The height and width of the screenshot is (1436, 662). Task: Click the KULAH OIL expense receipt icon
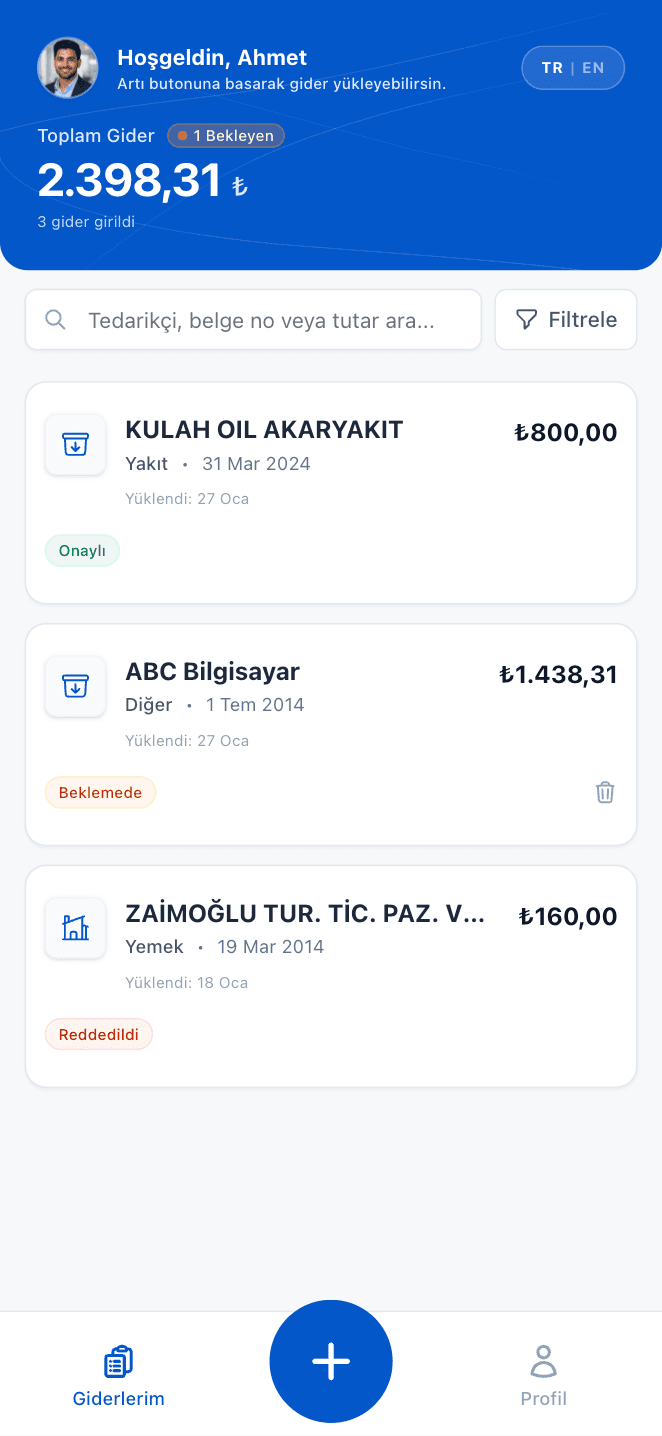tap(75, 445)
